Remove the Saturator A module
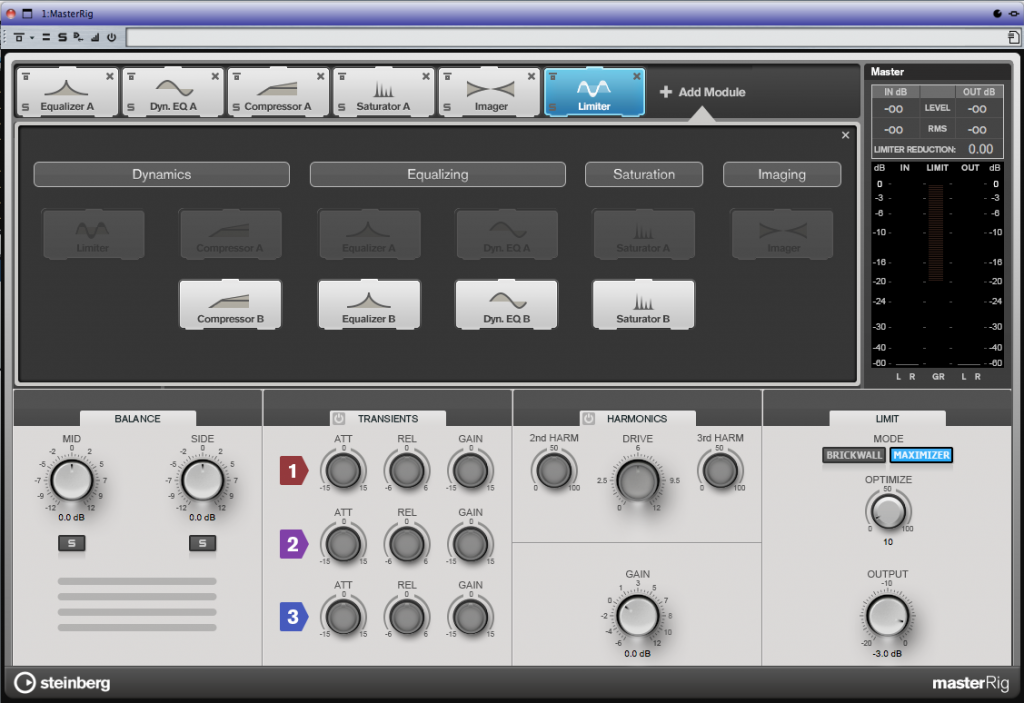1024x703 pixels. coord(426,76)
